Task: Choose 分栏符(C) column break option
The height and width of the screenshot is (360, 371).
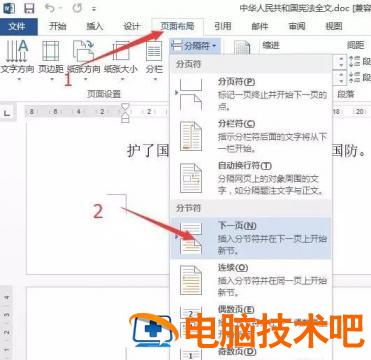Action: pos(251,136)
